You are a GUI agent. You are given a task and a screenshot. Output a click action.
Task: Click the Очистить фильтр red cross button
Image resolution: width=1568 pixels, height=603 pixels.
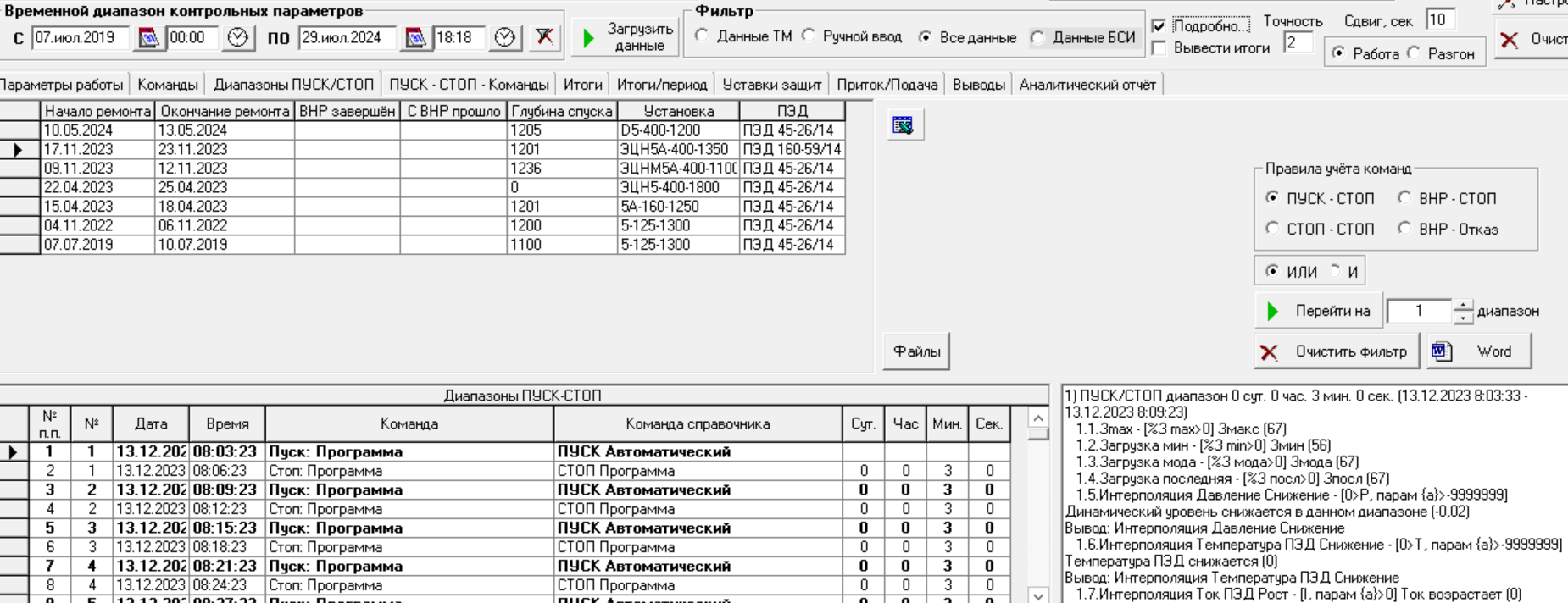1336,351
